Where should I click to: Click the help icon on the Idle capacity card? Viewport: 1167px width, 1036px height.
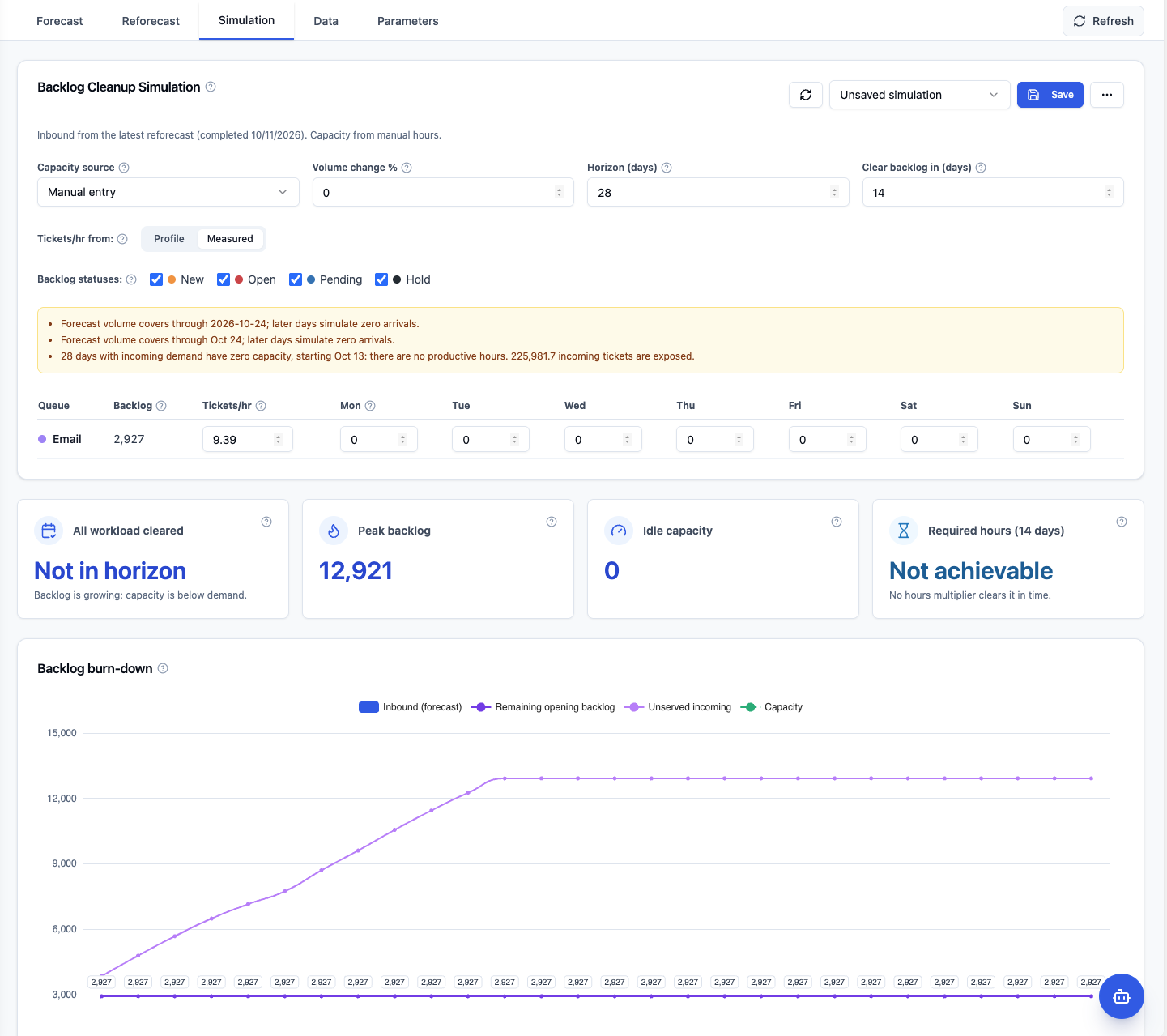point(837,522)
